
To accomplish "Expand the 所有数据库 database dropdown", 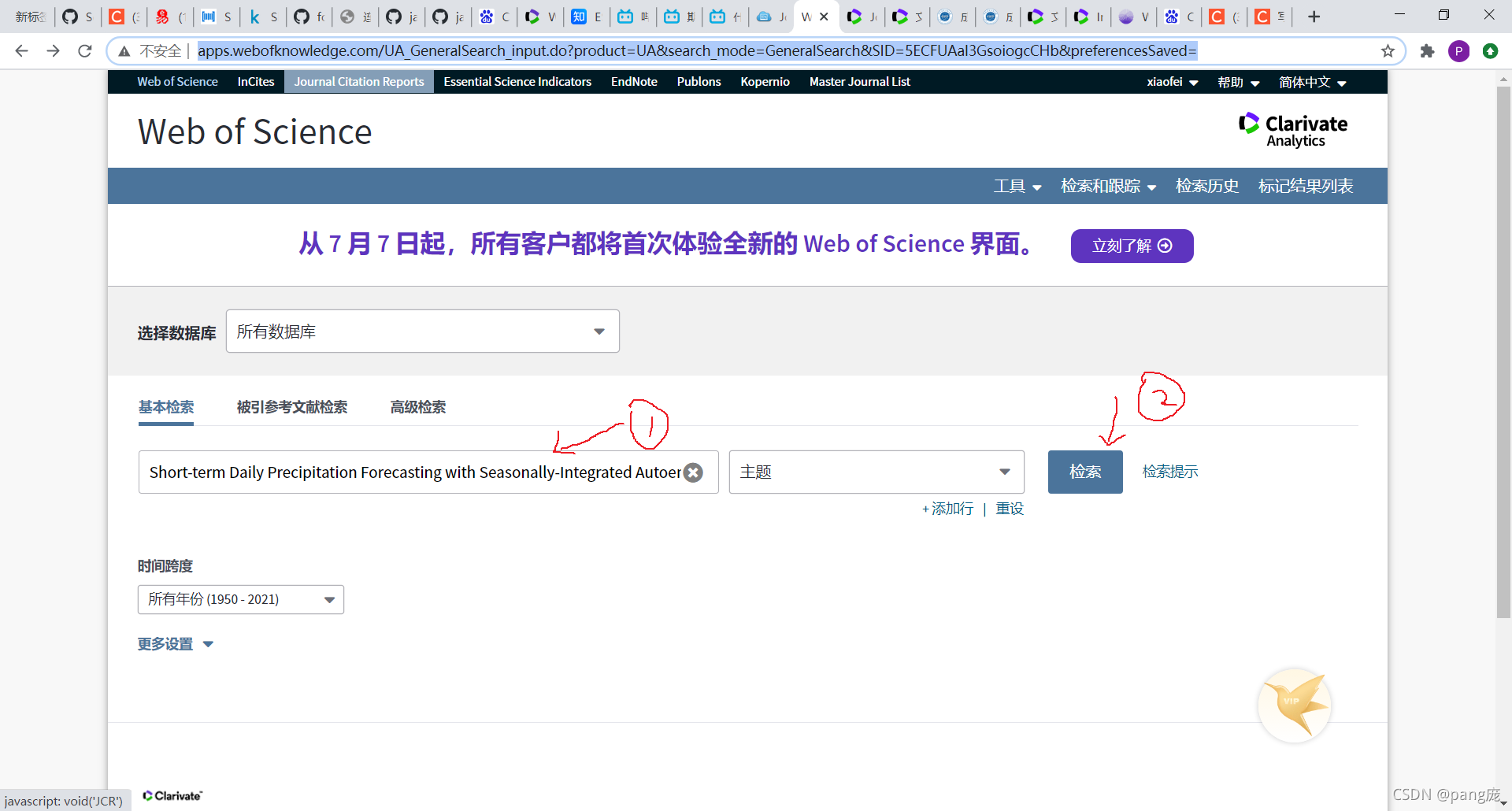I will [x=423, y=331].
